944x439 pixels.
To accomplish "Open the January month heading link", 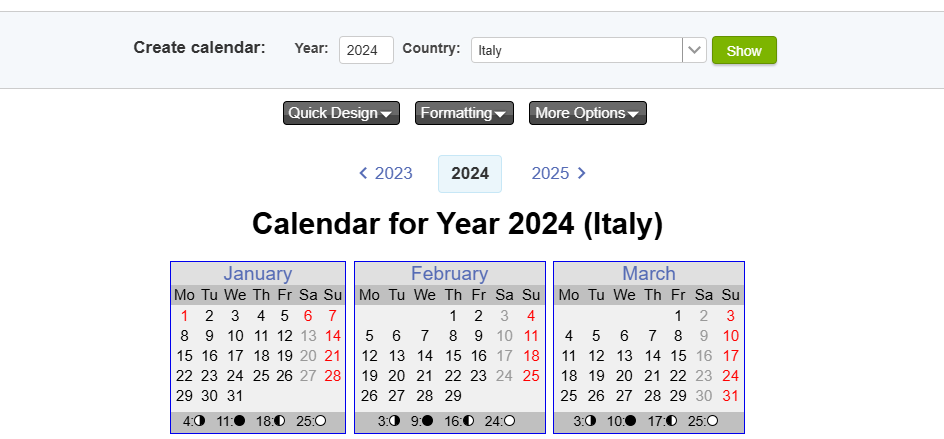I will coord(258,273).
